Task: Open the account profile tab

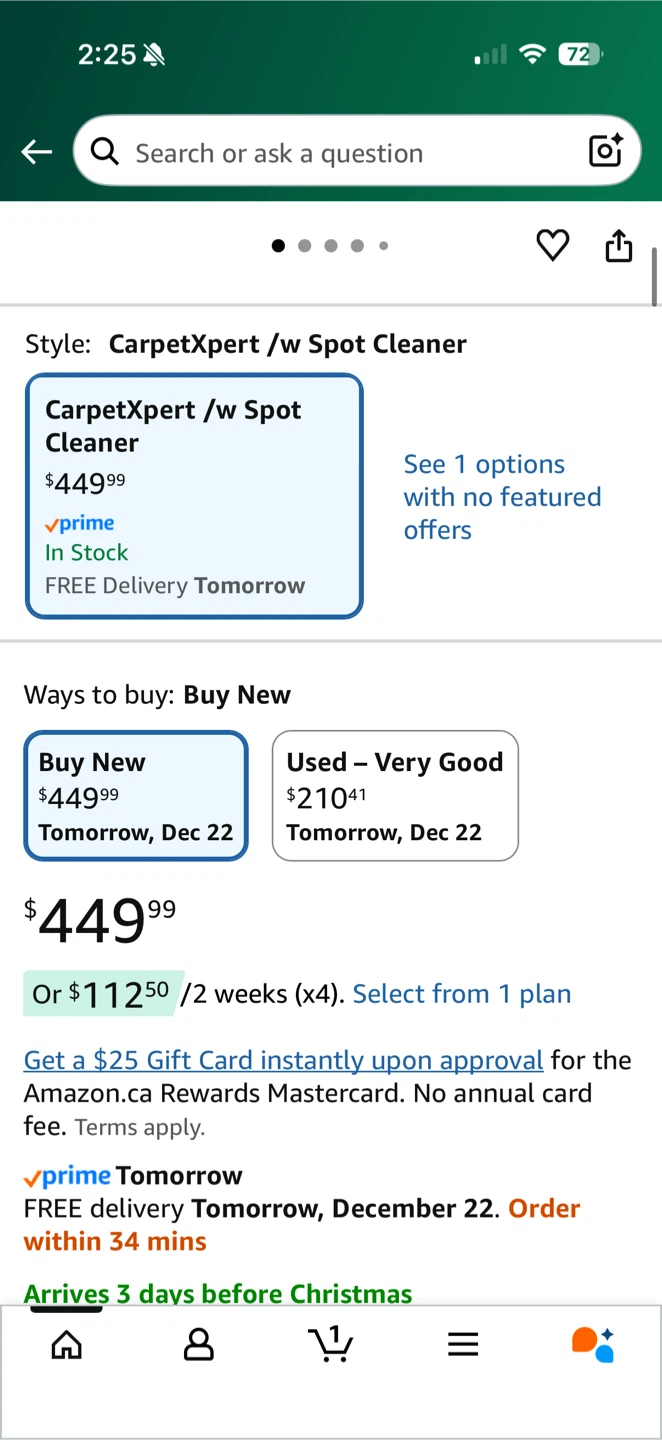Action: 199,1345
